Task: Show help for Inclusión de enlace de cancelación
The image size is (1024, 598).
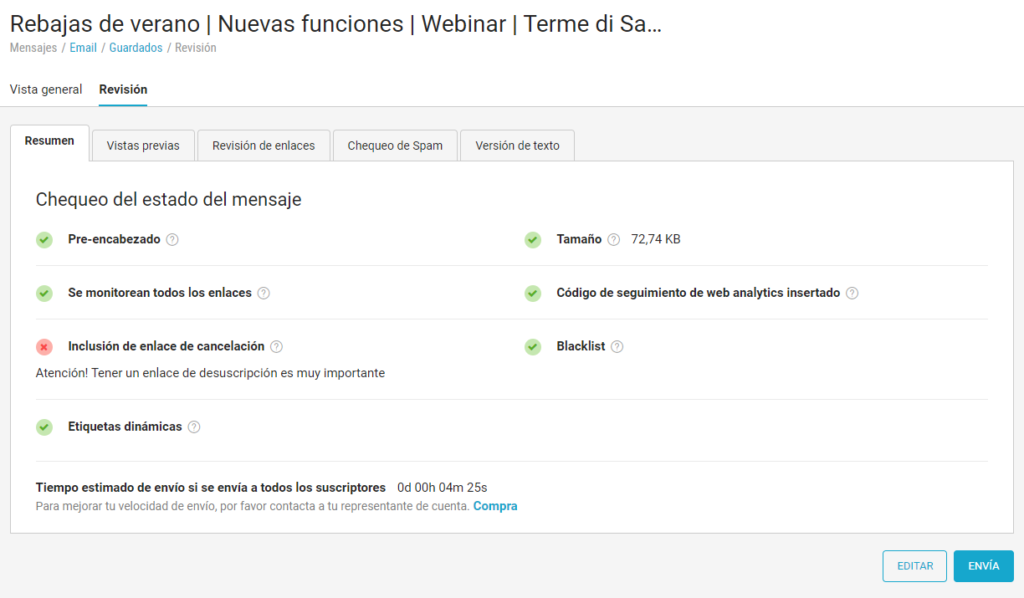Action: [276, 347]
